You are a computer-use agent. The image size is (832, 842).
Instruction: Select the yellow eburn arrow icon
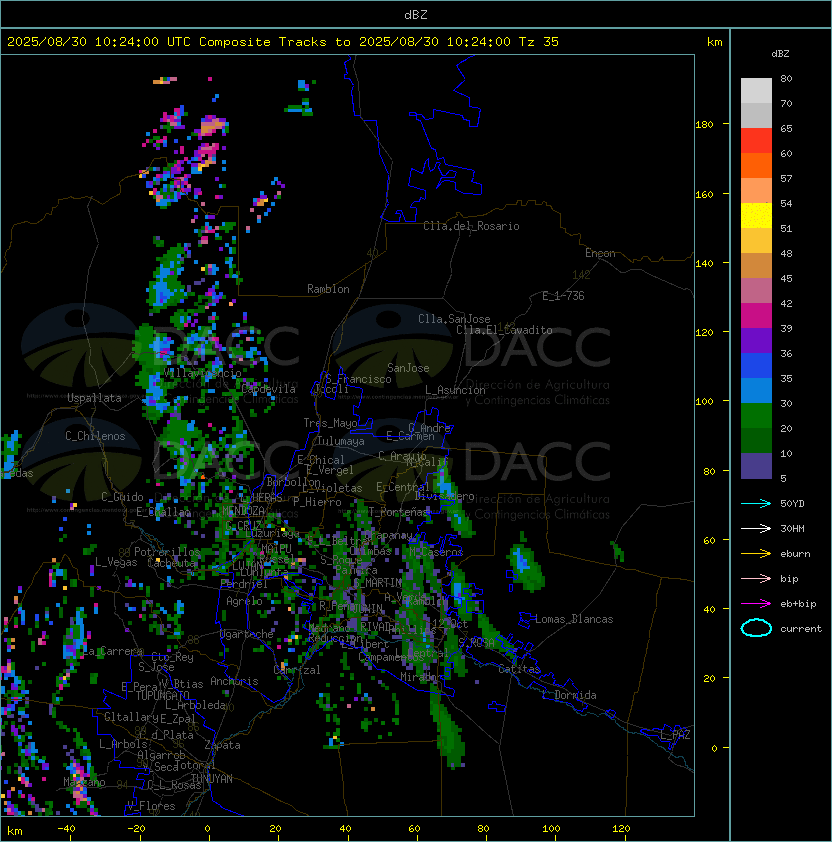coord(756,553)
